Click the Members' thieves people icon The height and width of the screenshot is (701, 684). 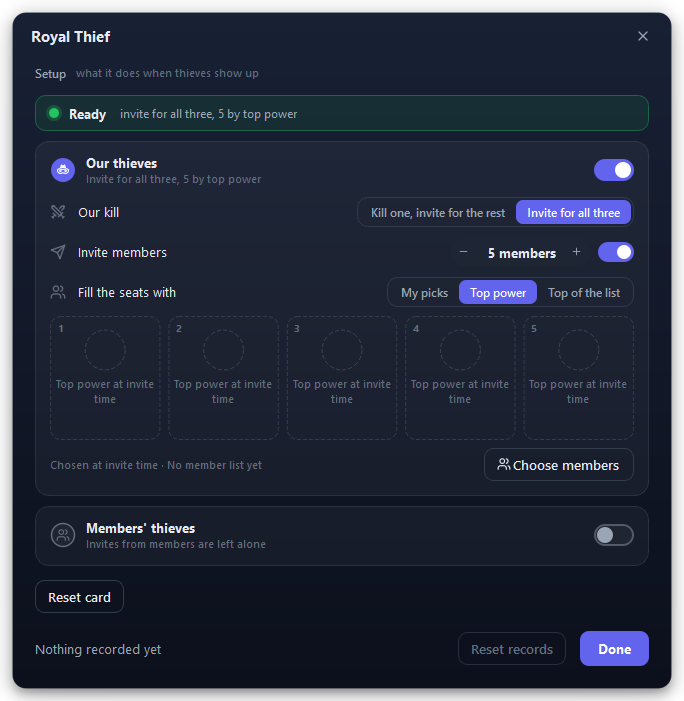pyautogui.click(x=63, y=535)
